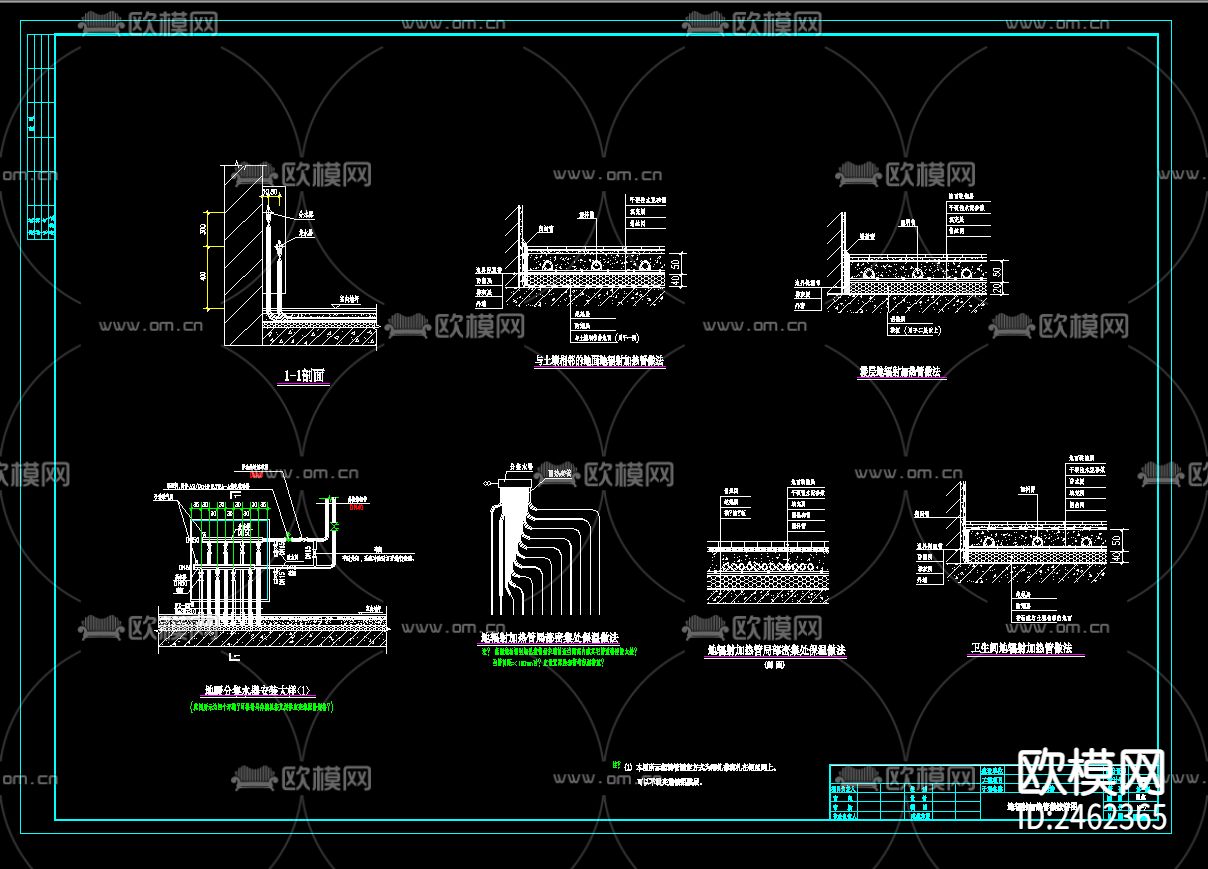This screenshot has height=869, width=1208.
Task: Click the "300" dimension in 1-1 section
Action: tap(203, 229)
